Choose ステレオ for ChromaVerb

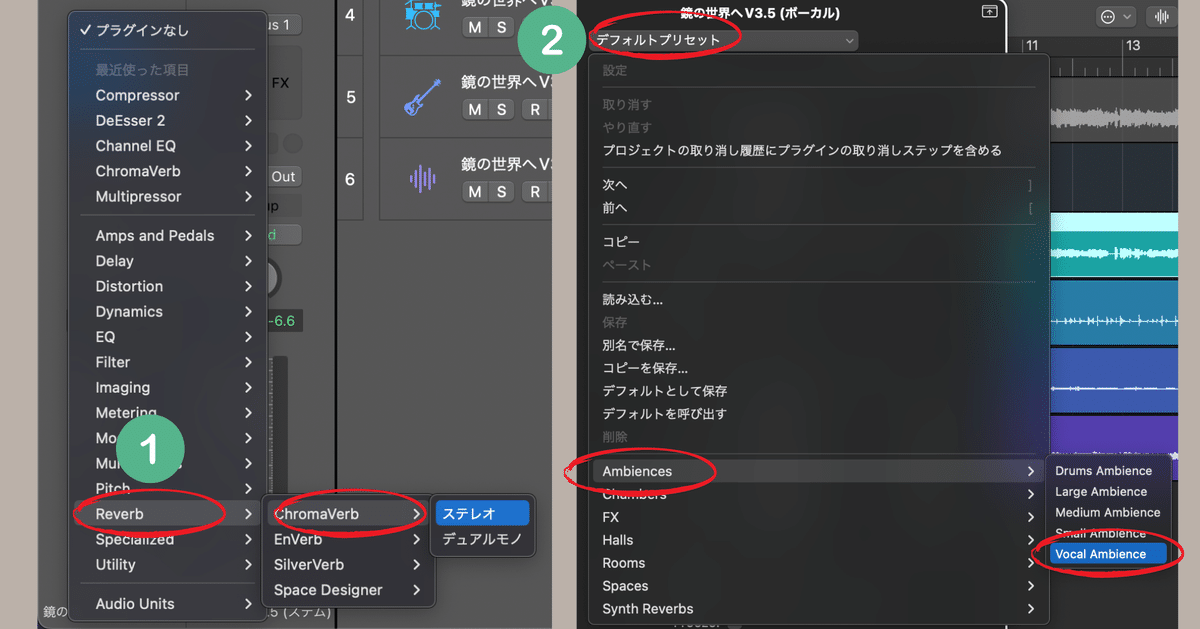[482, 514]
